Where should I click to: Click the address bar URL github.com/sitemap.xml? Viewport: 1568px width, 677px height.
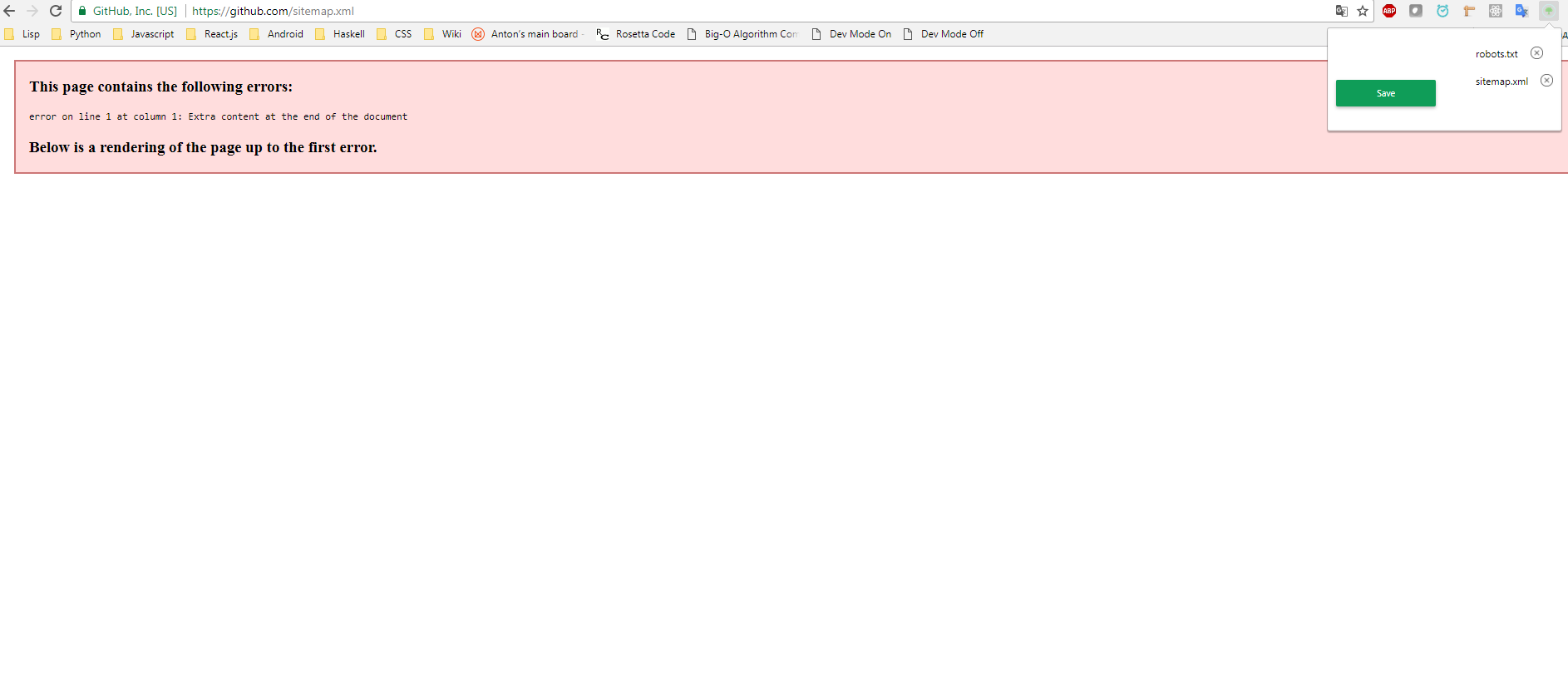pos(273,11)
